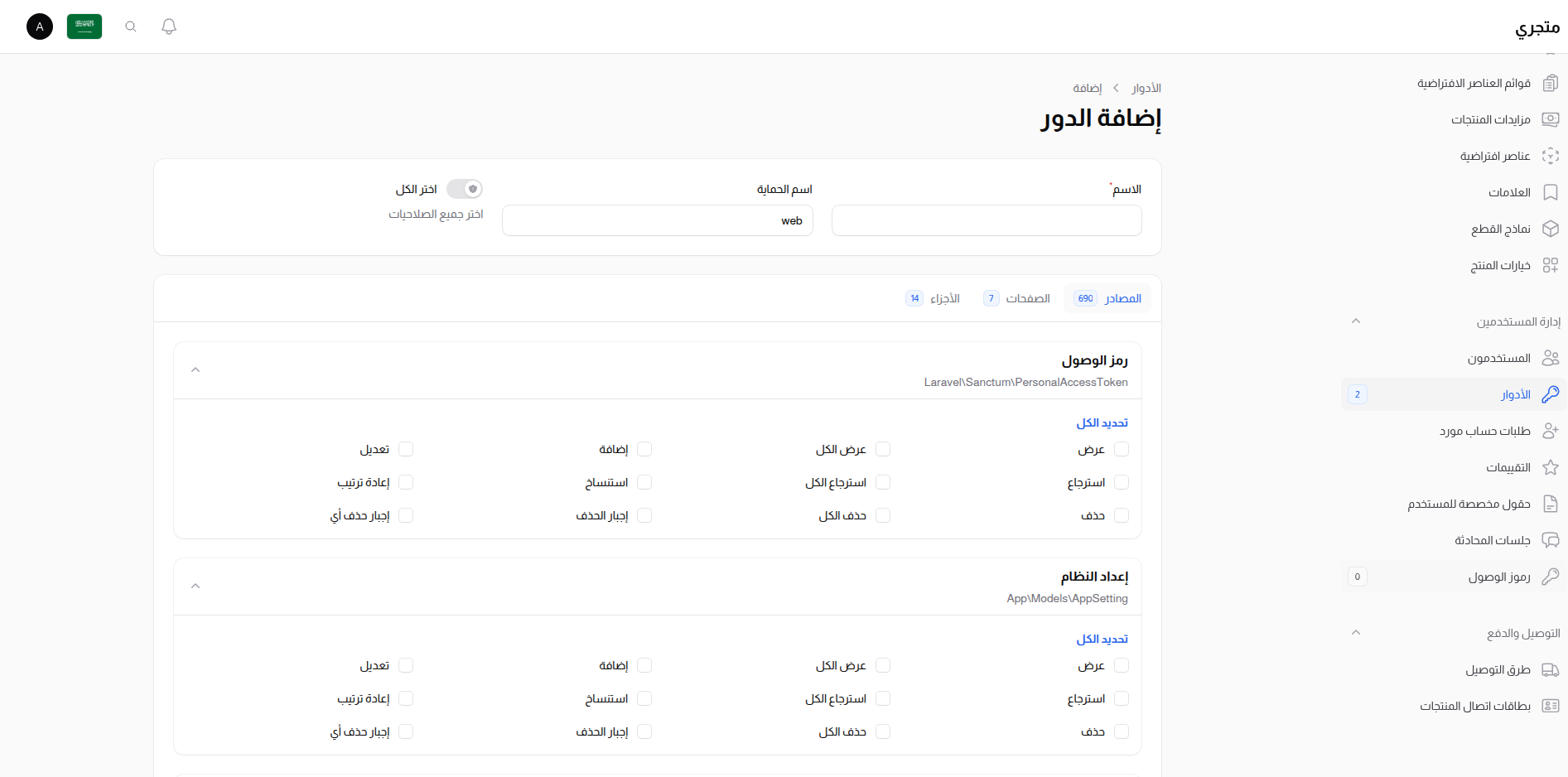Collapse the رمز الوصول permissions card
This screenshot has width=1568, height=777.
click(195, 369)
